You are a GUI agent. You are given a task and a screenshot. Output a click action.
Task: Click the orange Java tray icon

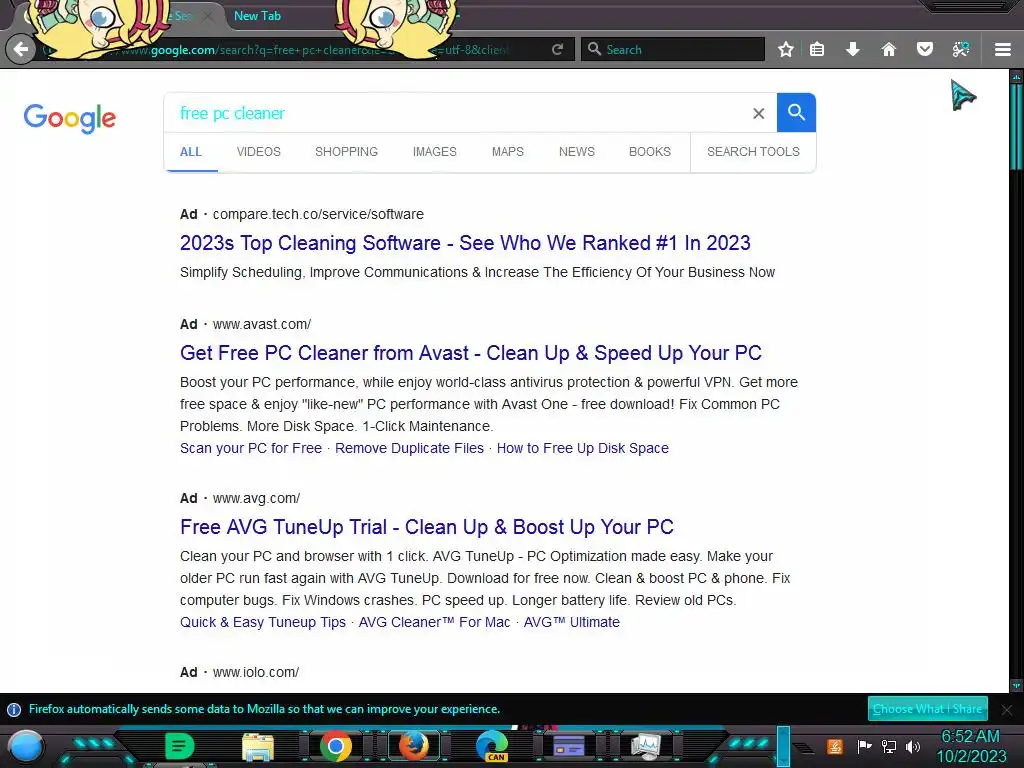pyautogui.click(x=835, y=746)
